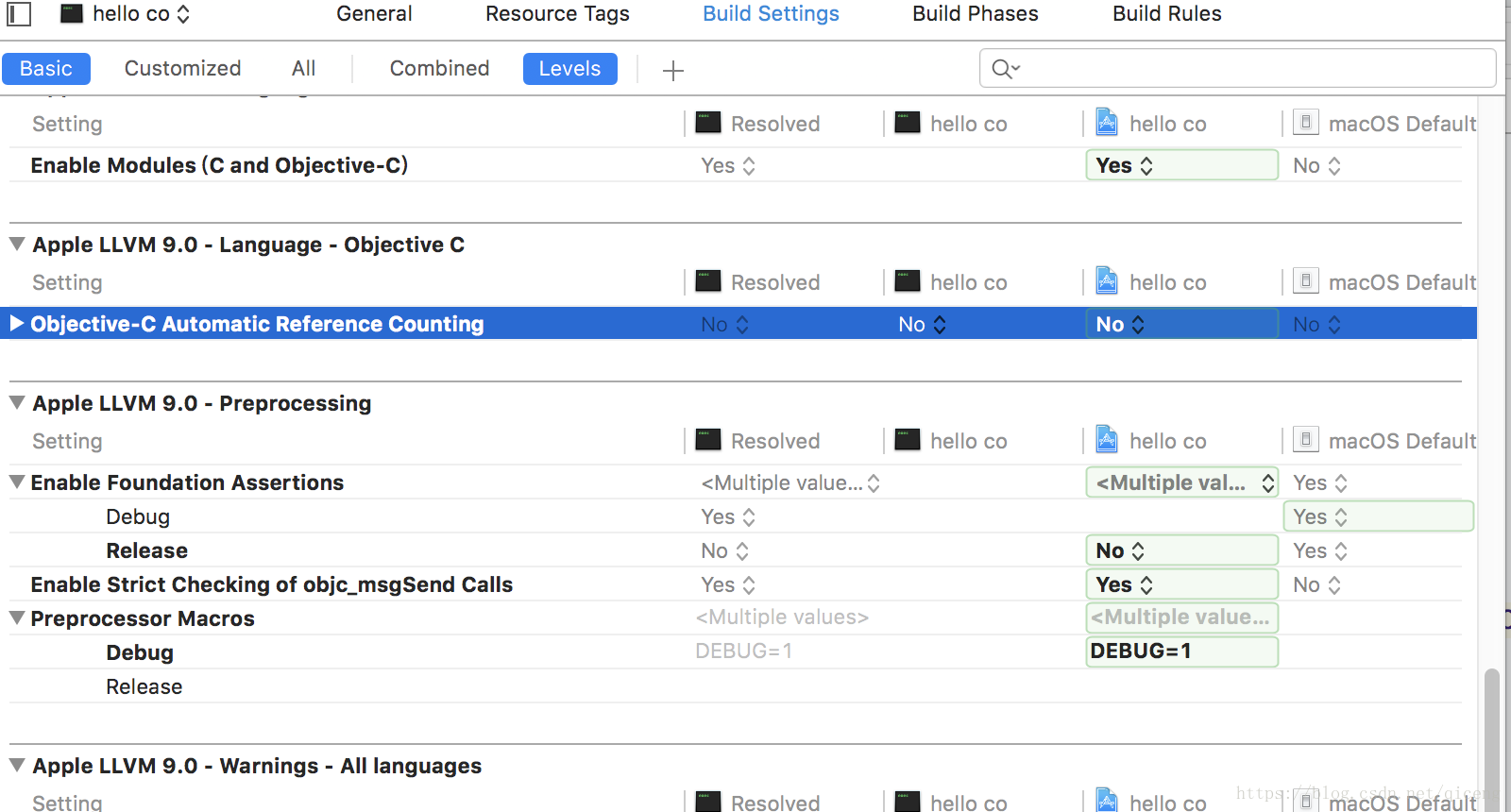Viewport: 1511px width, 812px height.
Task: Expand Objective-C Automatic Reference Counting row
Action: (17, 323)
